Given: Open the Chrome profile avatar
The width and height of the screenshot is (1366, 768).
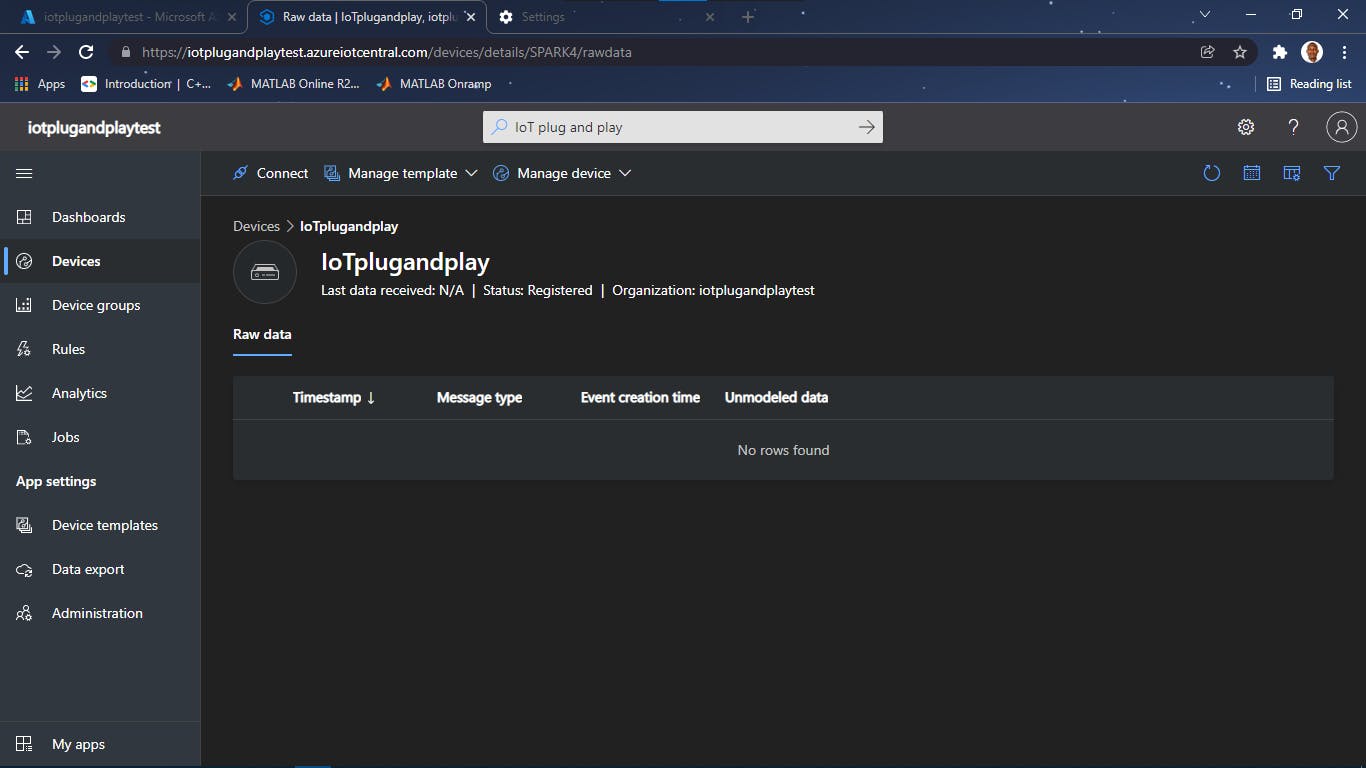Looking at the screenshot, I should (x=1312, y=52).
